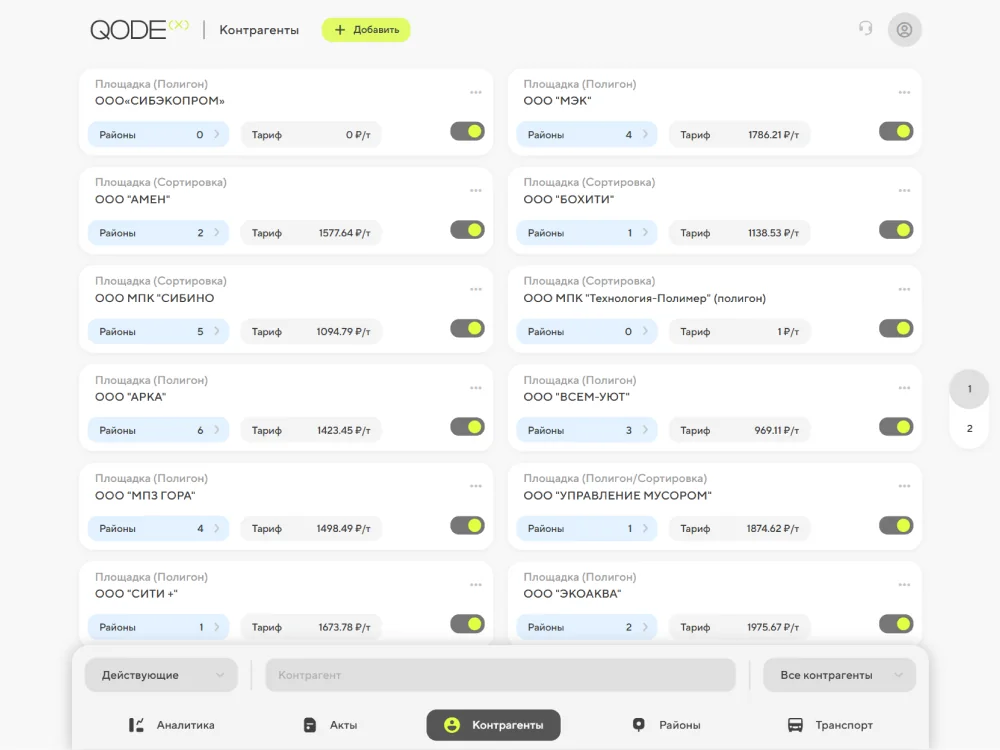Disable the ООО "БОХИТИ" toggle
Image resolution: width=1000 pixels, height=750 pixels.
coord(896,230)
